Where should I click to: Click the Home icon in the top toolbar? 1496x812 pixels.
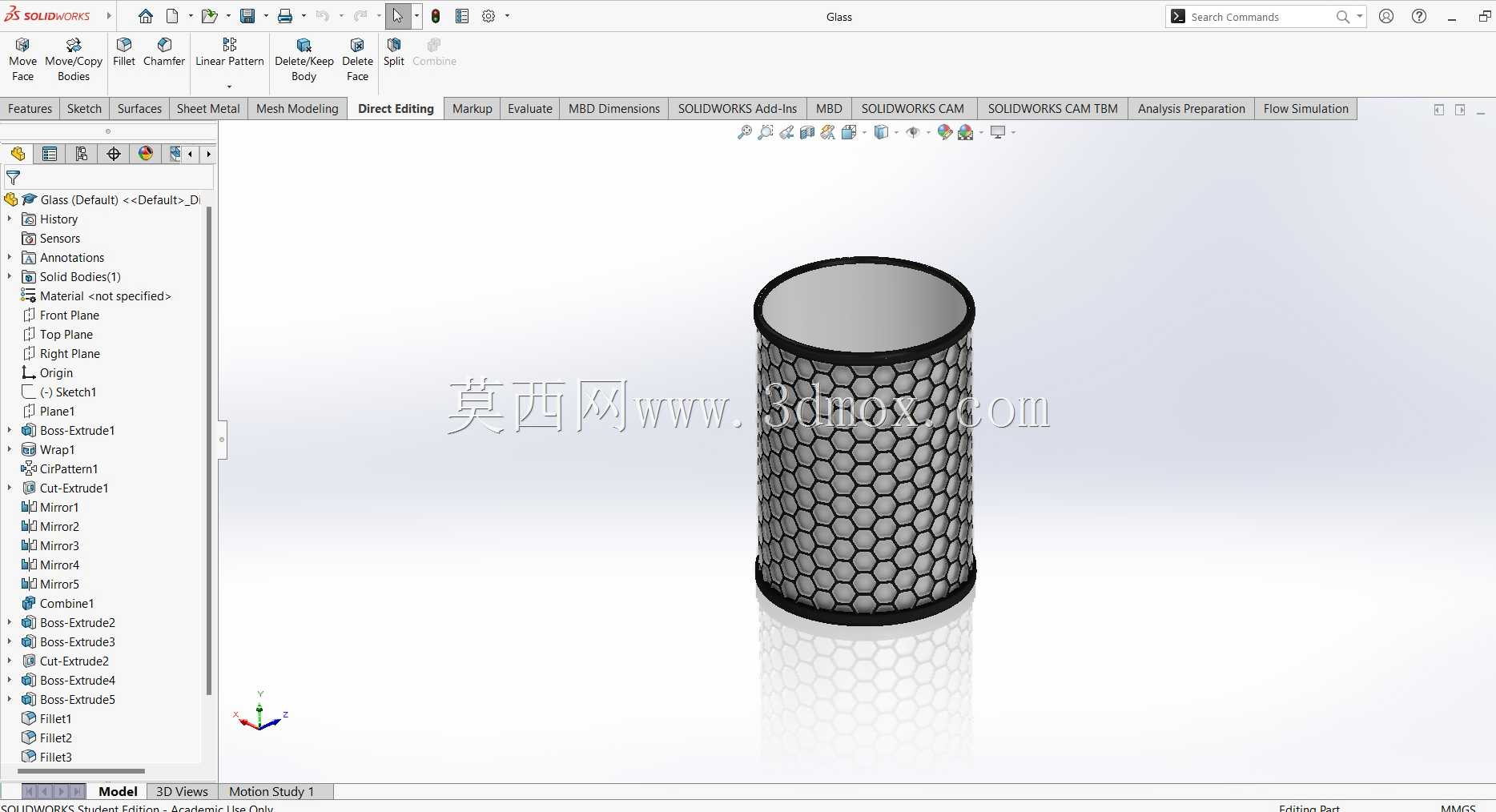tap(146, 16)
